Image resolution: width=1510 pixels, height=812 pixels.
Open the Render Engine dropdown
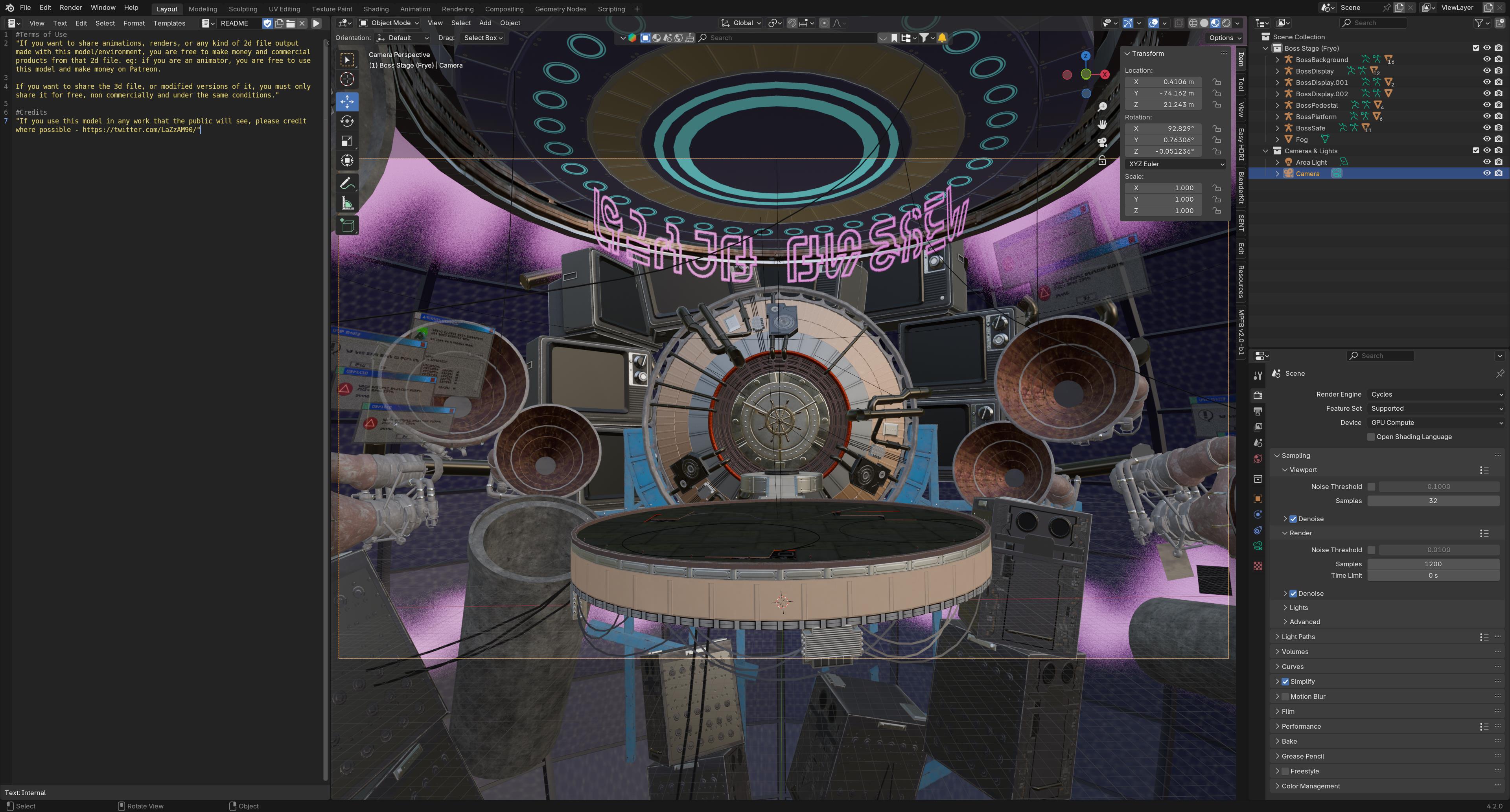pyautogui.click(x=1436, y=395)
